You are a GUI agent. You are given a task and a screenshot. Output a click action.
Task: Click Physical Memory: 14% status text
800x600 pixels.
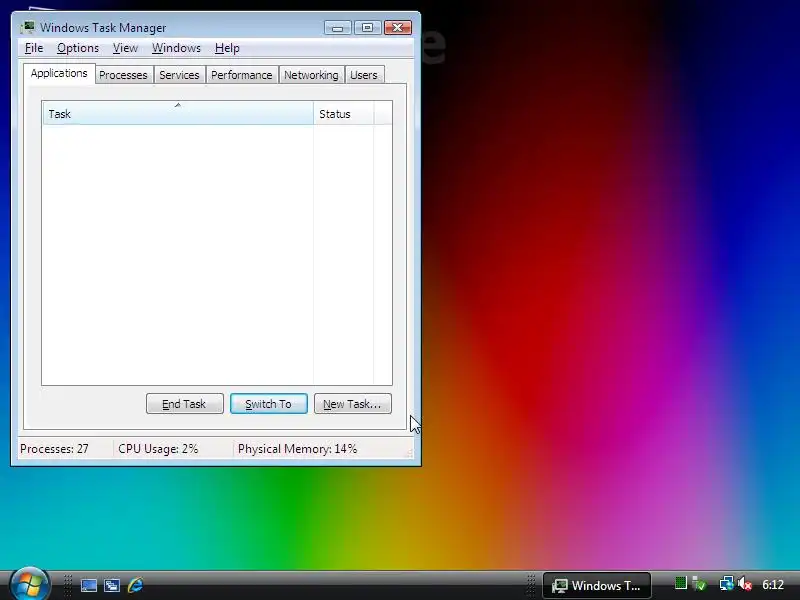(x=297, y=449)
